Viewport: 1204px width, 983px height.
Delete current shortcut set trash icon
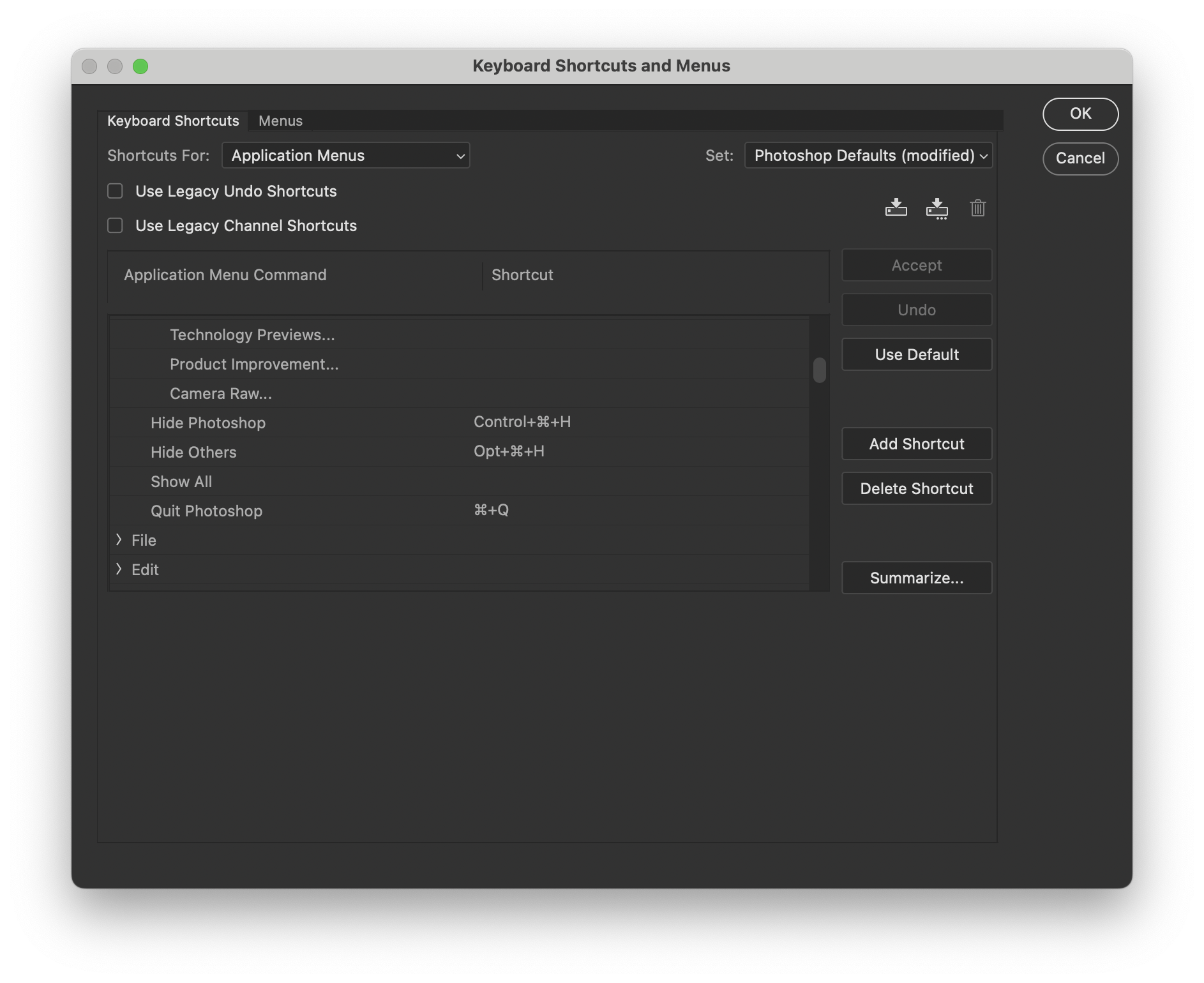(x=977, y=208)
